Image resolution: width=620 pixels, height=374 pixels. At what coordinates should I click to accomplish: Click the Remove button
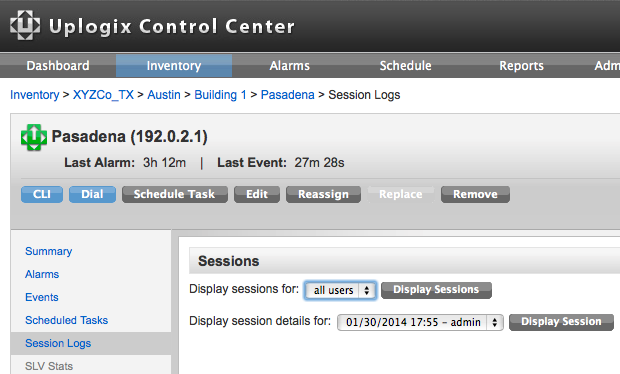475,195
